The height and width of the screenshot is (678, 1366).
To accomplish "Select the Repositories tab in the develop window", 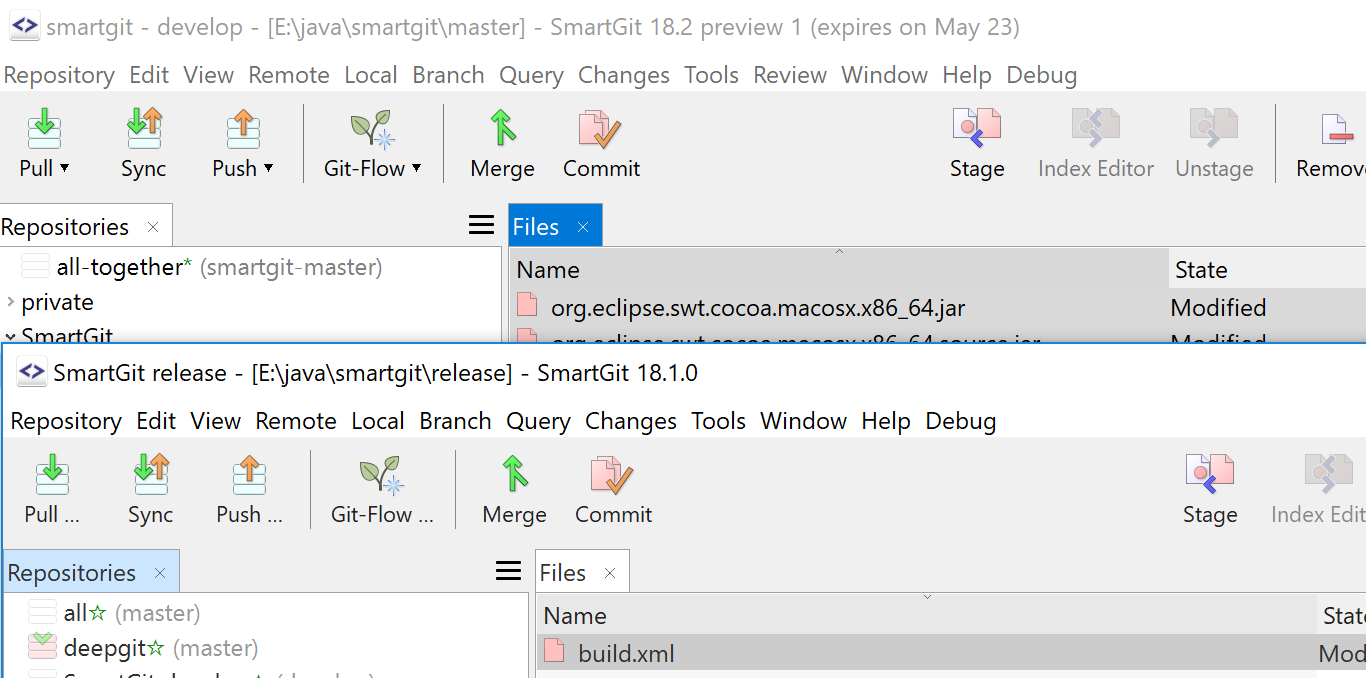I will coord(65,227).
